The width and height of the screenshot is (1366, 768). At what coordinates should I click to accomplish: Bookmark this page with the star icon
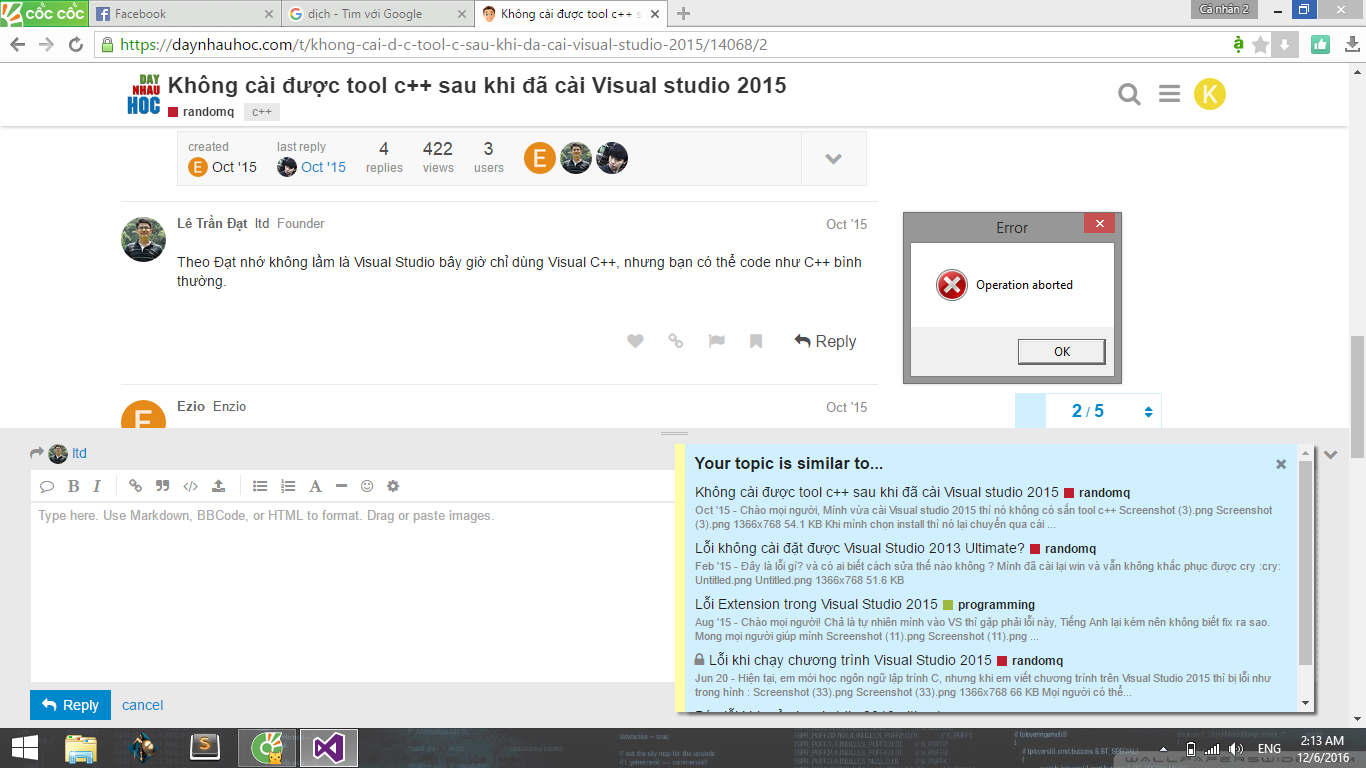(1260, 44)
